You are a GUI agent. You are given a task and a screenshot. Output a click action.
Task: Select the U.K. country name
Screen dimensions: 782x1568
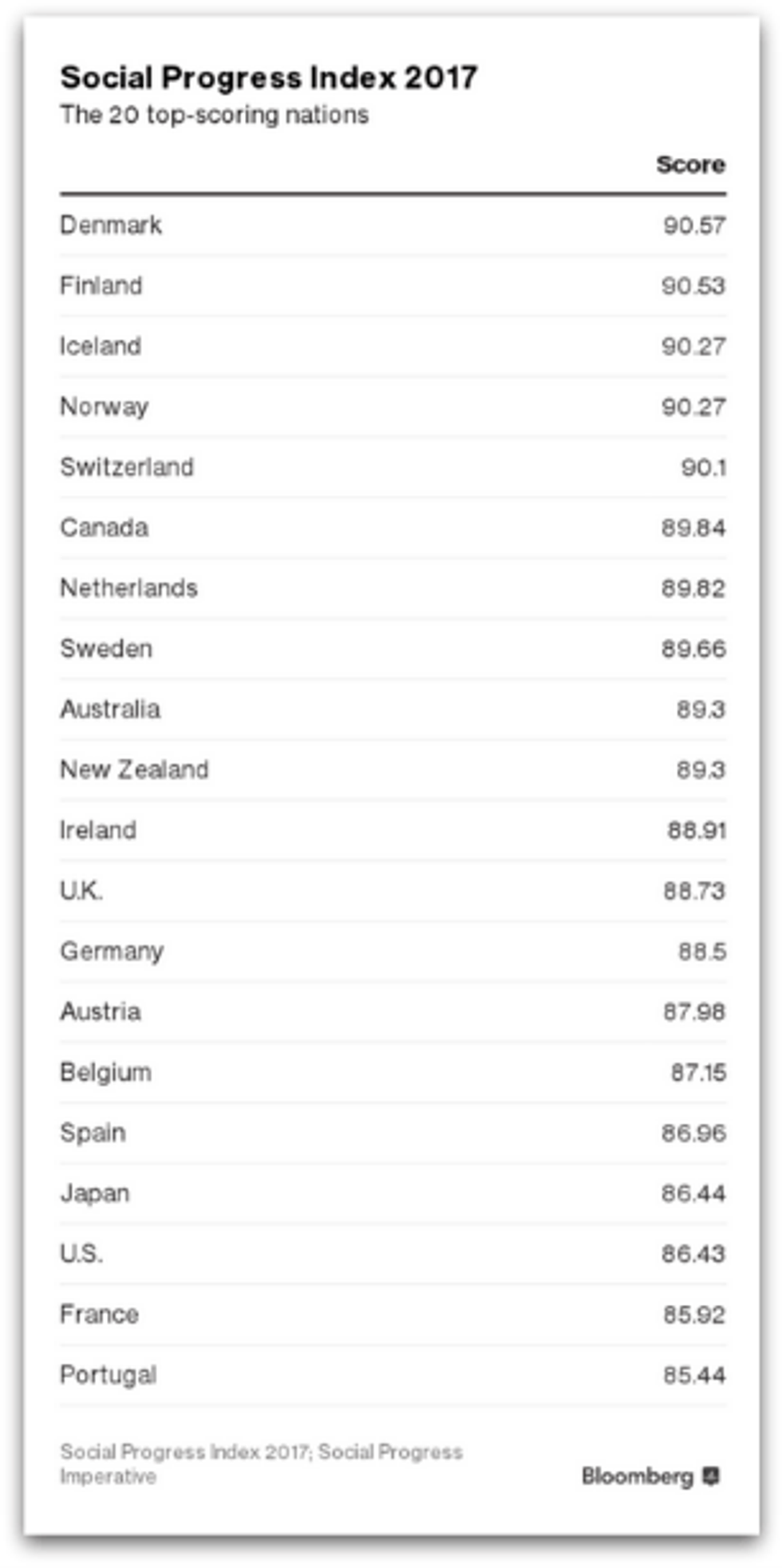point(81,891)
